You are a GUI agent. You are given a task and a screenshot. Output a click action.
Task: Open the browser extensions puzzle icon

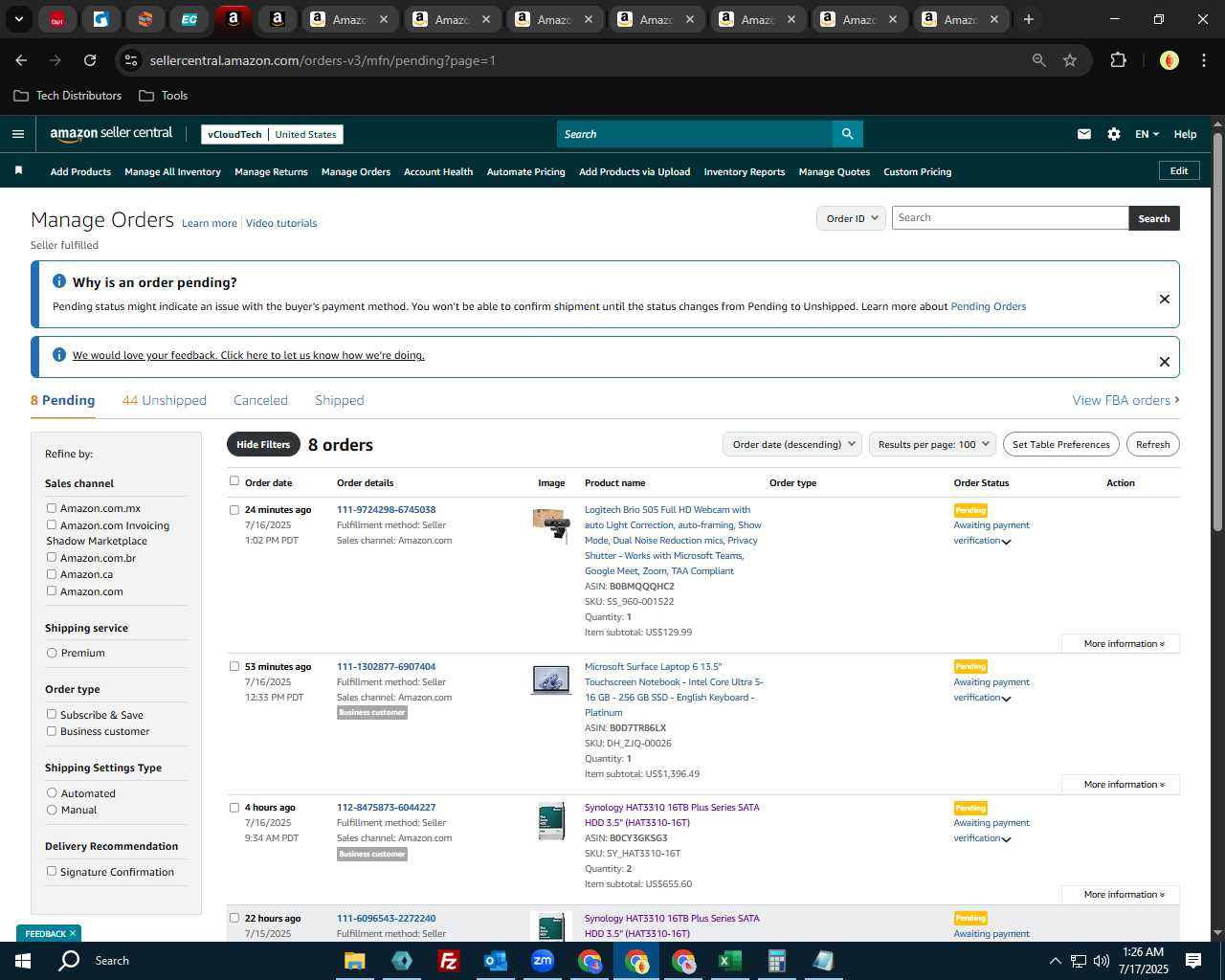1118,60
